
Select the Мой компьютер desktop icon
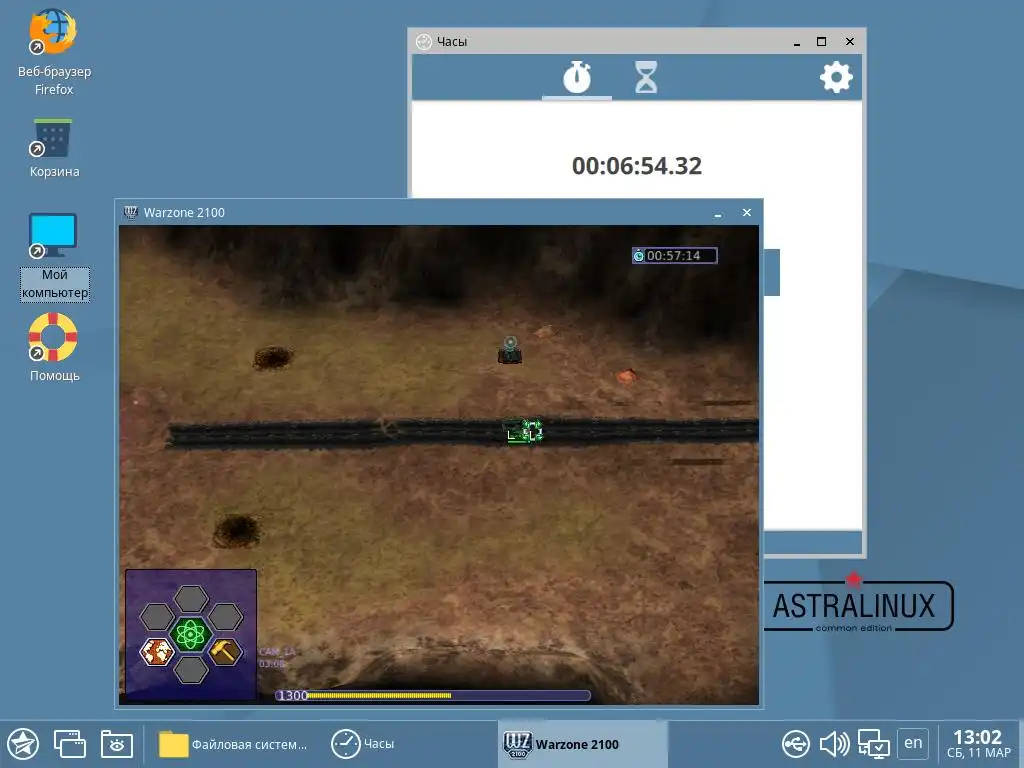point(54,255)
